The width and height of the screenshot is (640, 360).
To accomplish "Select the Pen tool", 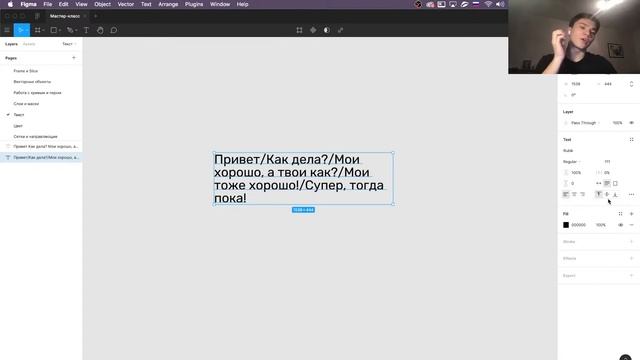I will (70, 30).
